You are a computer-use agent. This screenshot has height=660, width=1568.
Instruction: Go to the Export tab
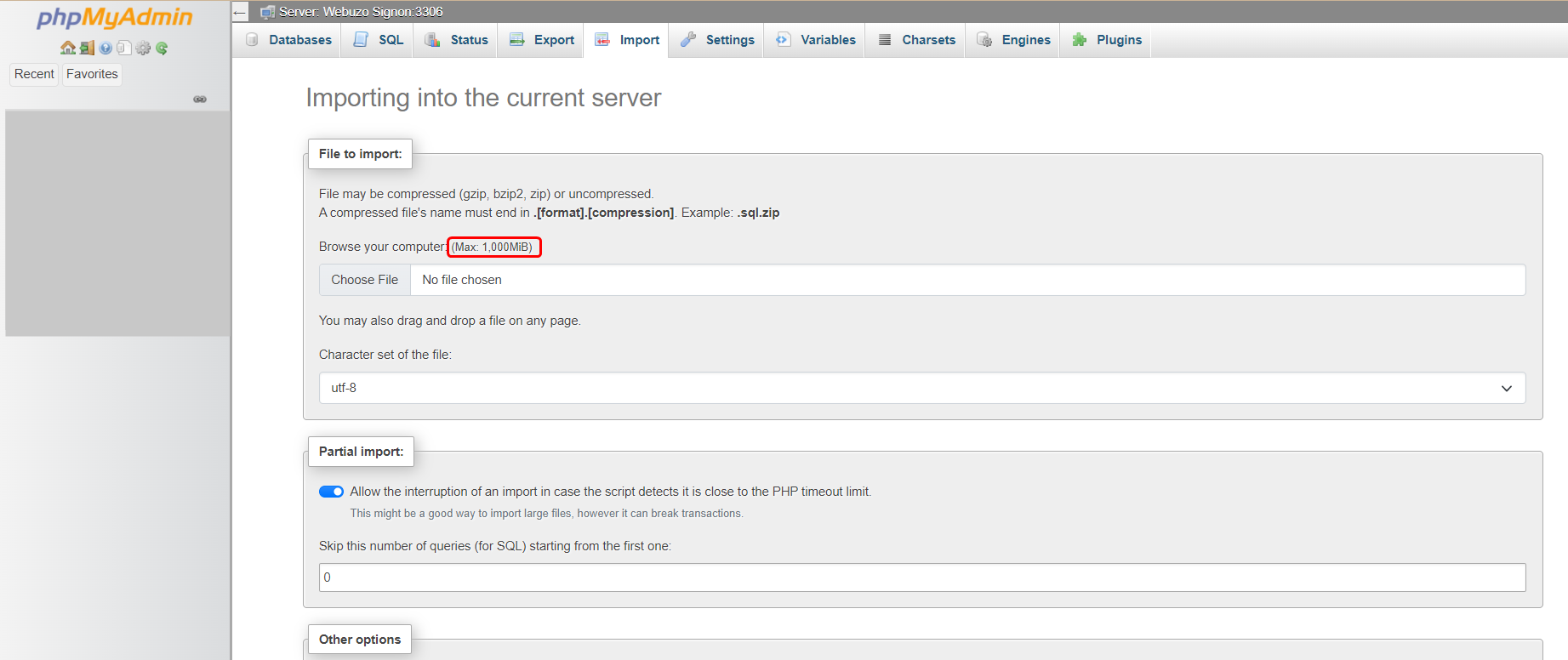(542, 40)
